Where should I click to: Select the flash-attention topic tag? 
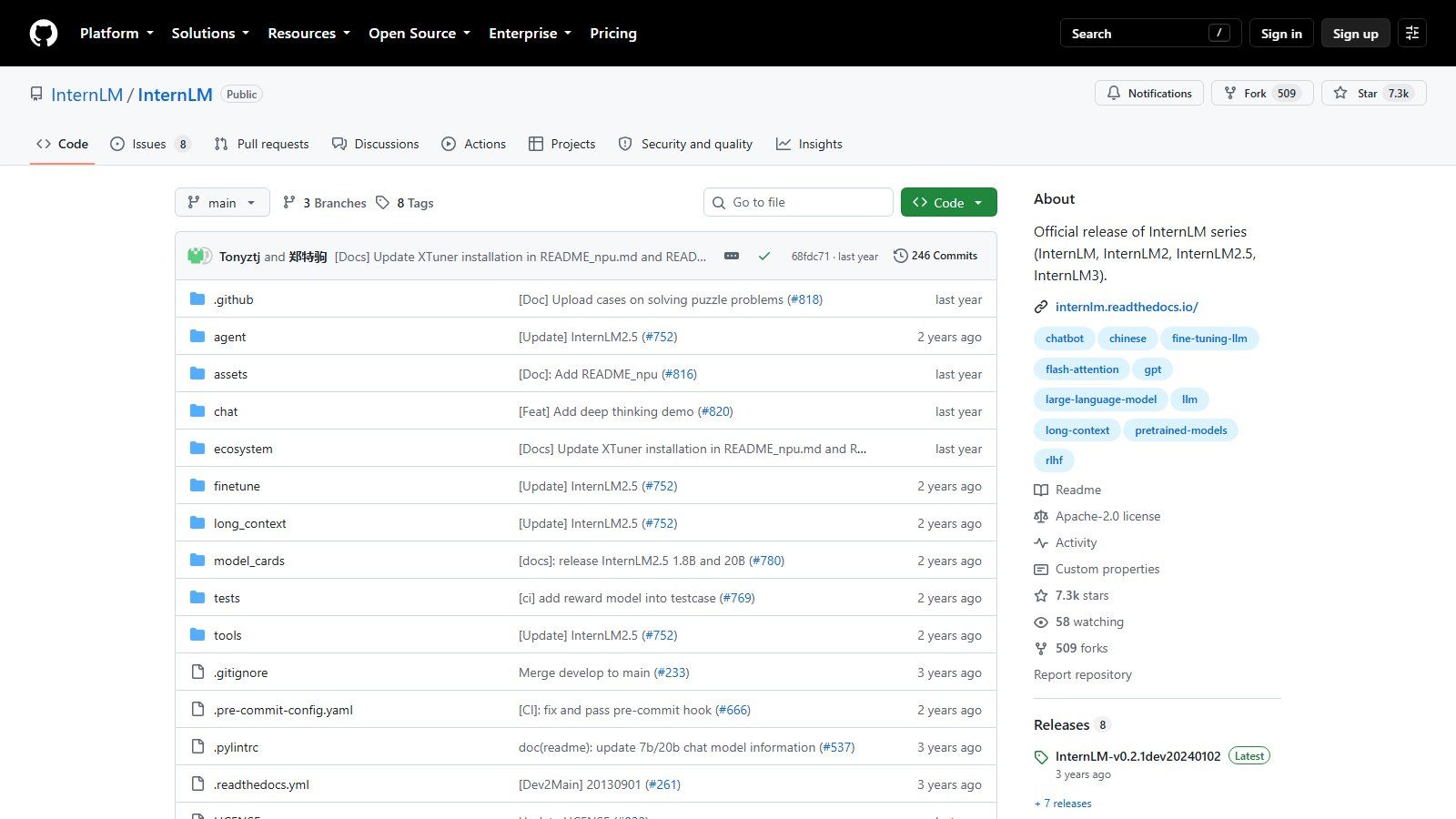point(1082,369)
